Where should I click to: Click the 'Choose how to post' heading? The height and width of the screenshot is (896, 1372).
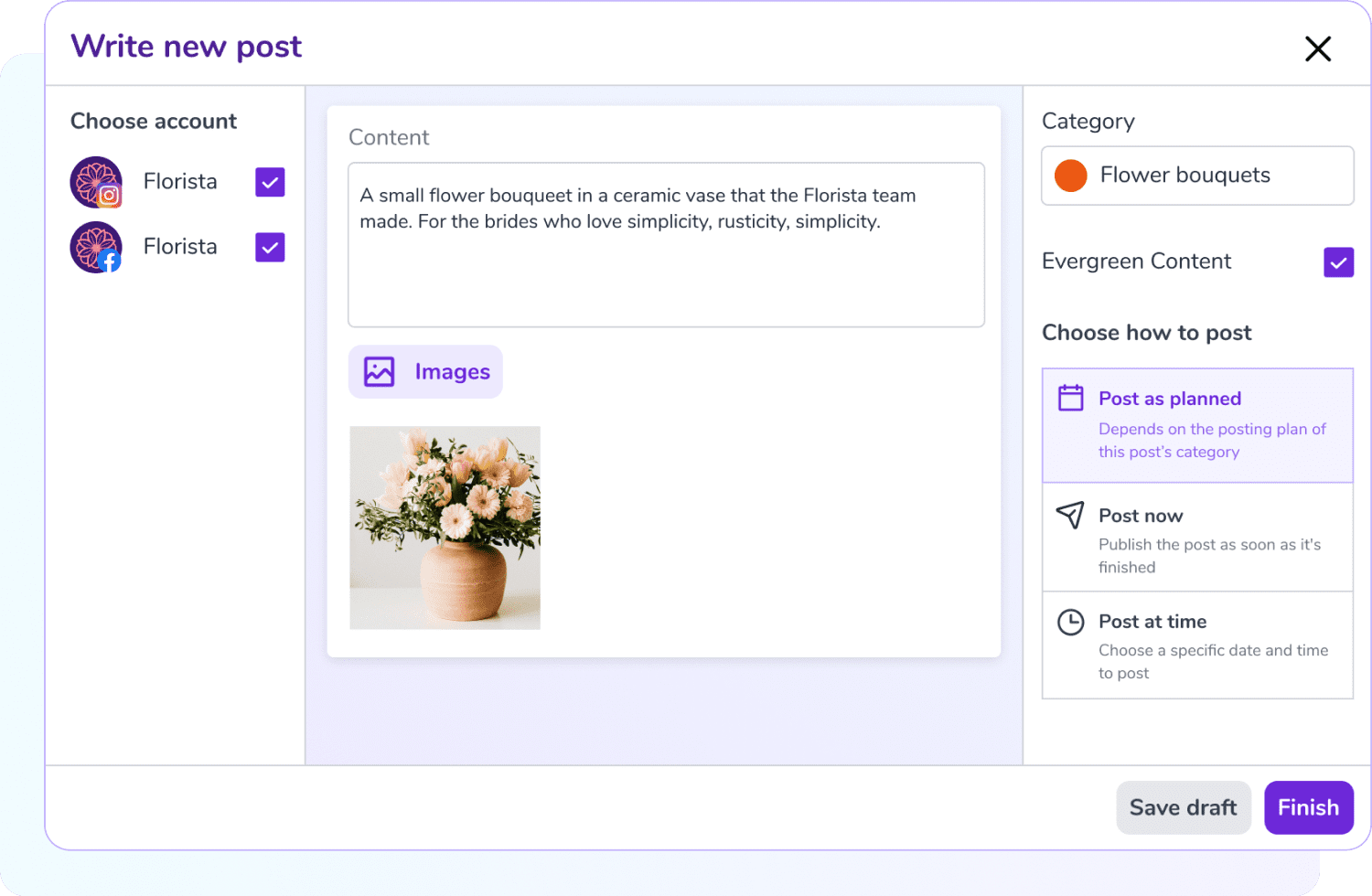1147,333
